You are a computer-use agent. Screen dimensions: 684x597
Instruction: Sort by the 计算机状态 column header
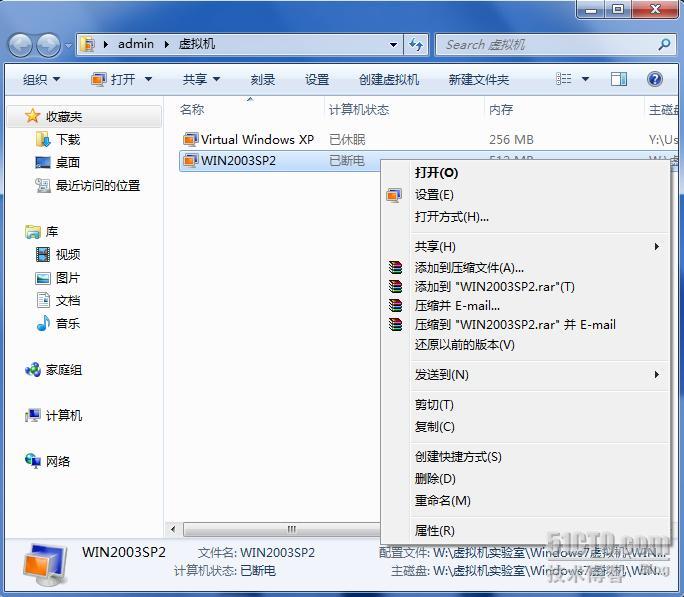[x=359, y=109]
